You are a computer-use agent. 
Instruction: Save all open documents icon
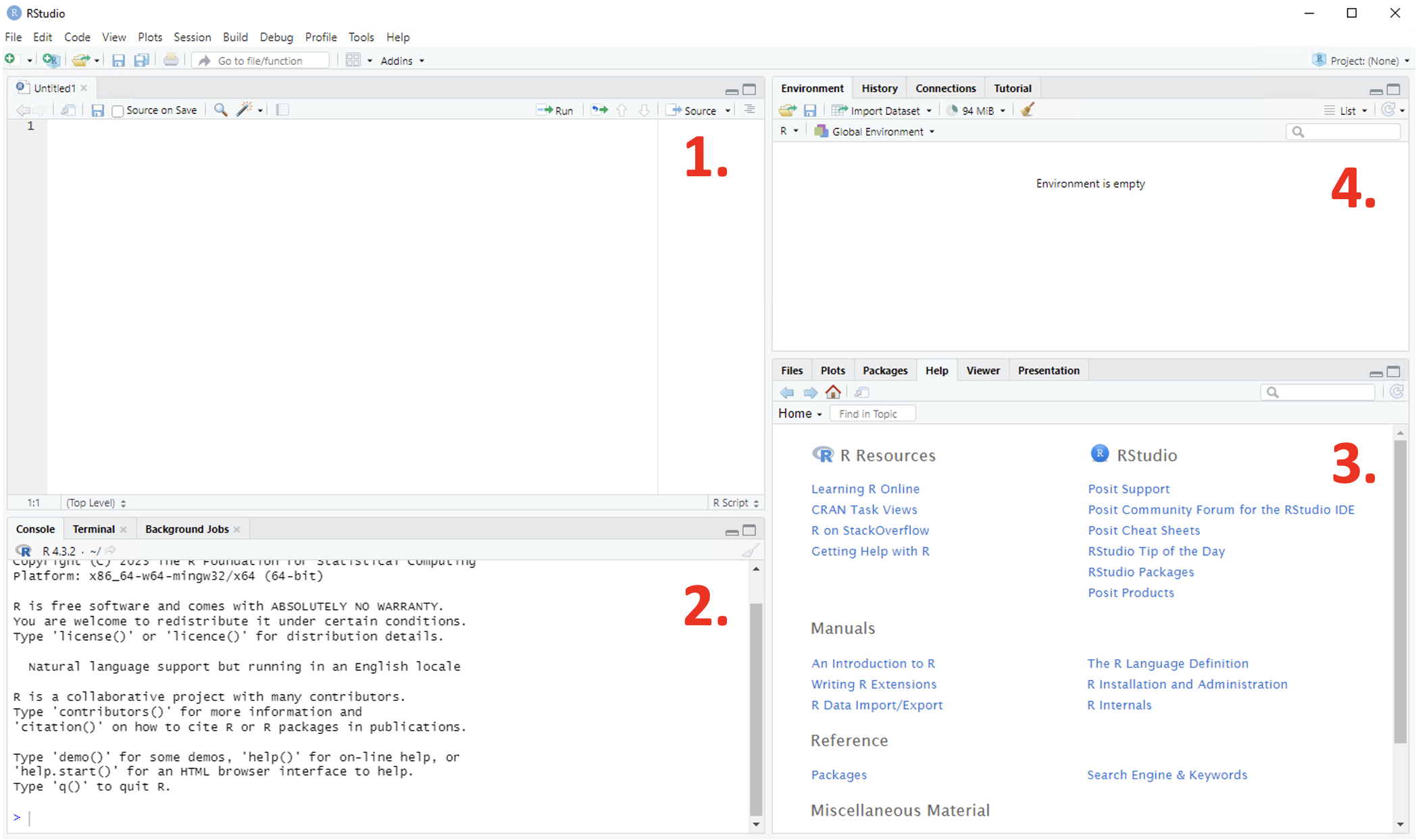pos(141,60)
